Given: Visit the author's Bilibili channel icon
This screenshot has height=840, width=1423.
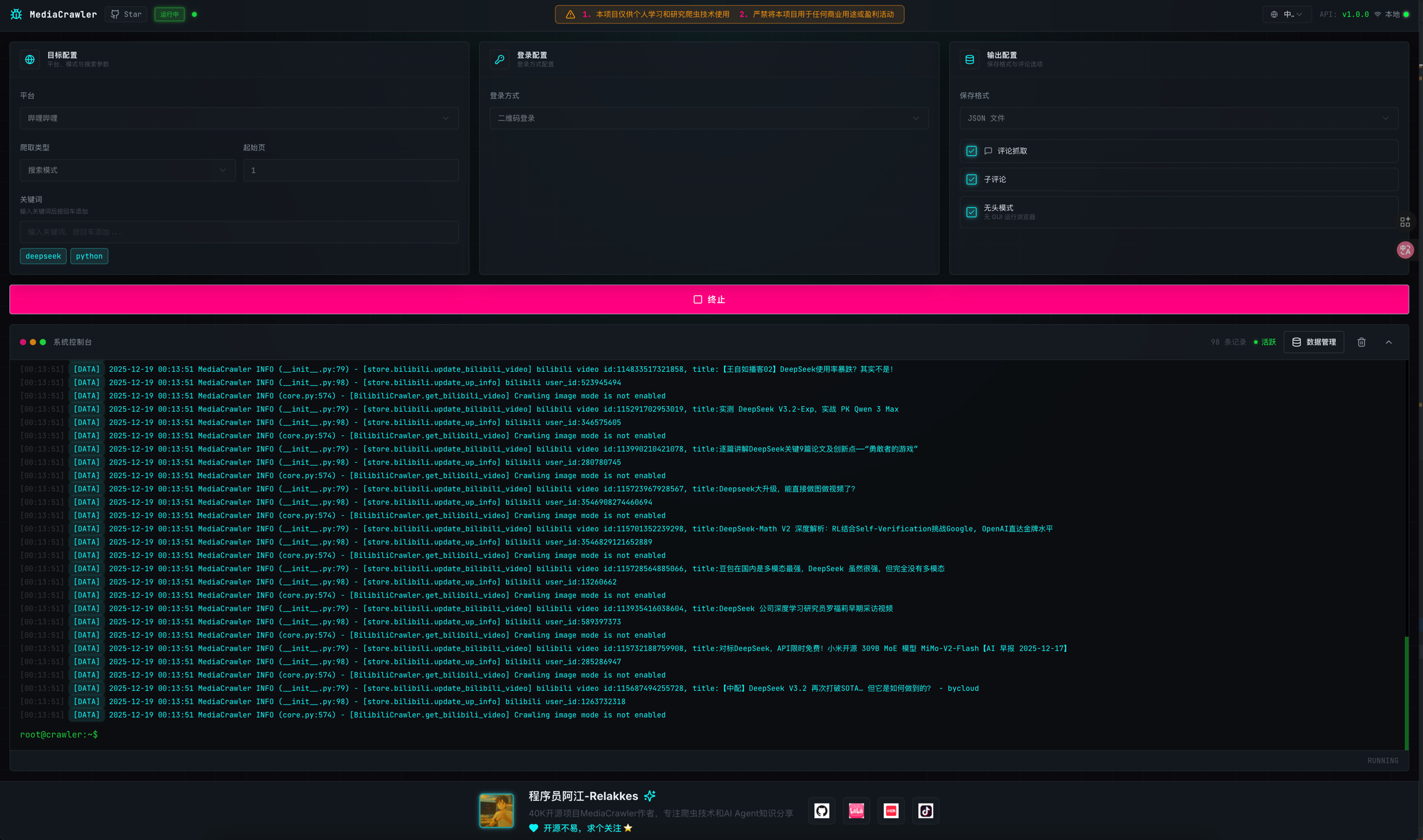Looking at the screenshot, I should [x=856, y=810].
